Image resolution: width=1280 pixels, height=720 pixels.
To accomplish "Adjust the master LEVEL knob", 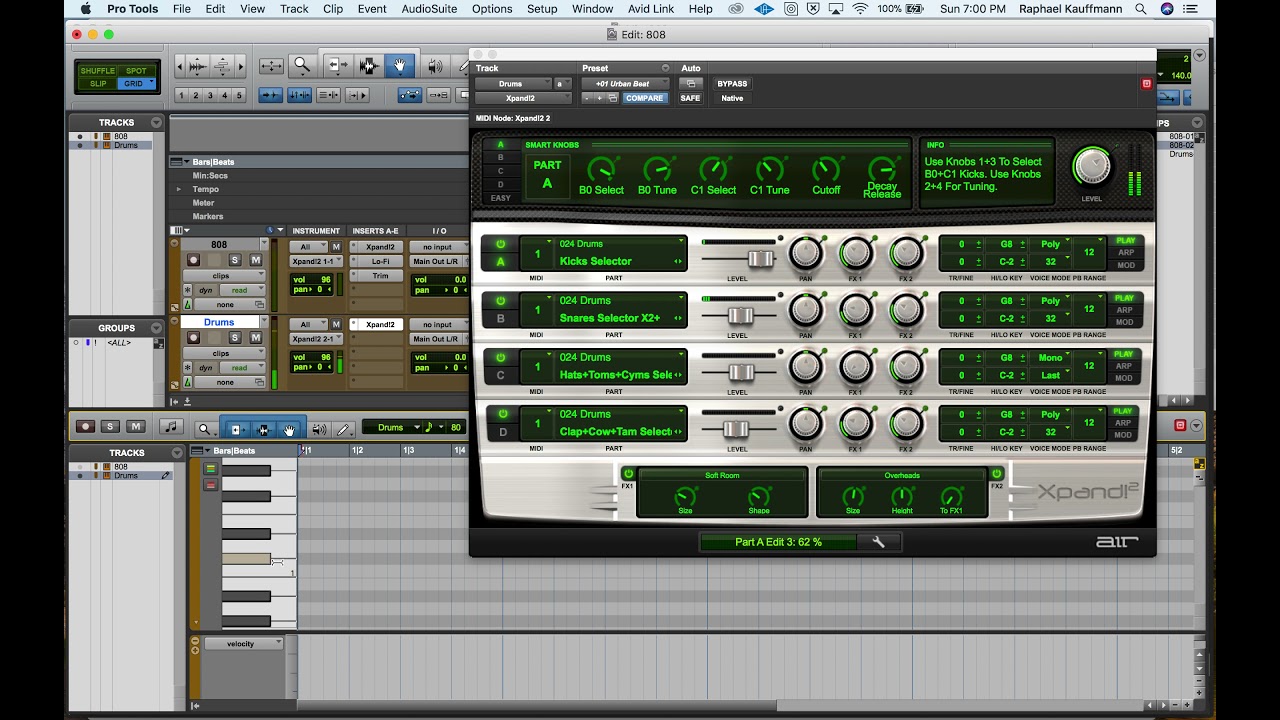I will [1091, 166].
